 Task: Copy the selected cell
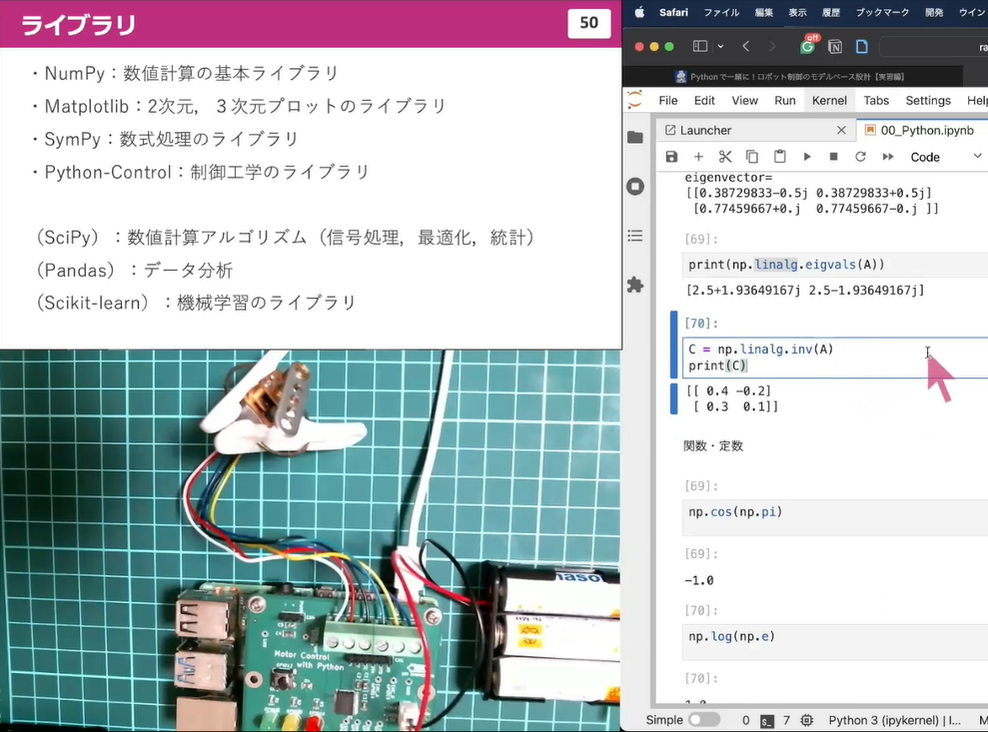(x=752, y=156)
